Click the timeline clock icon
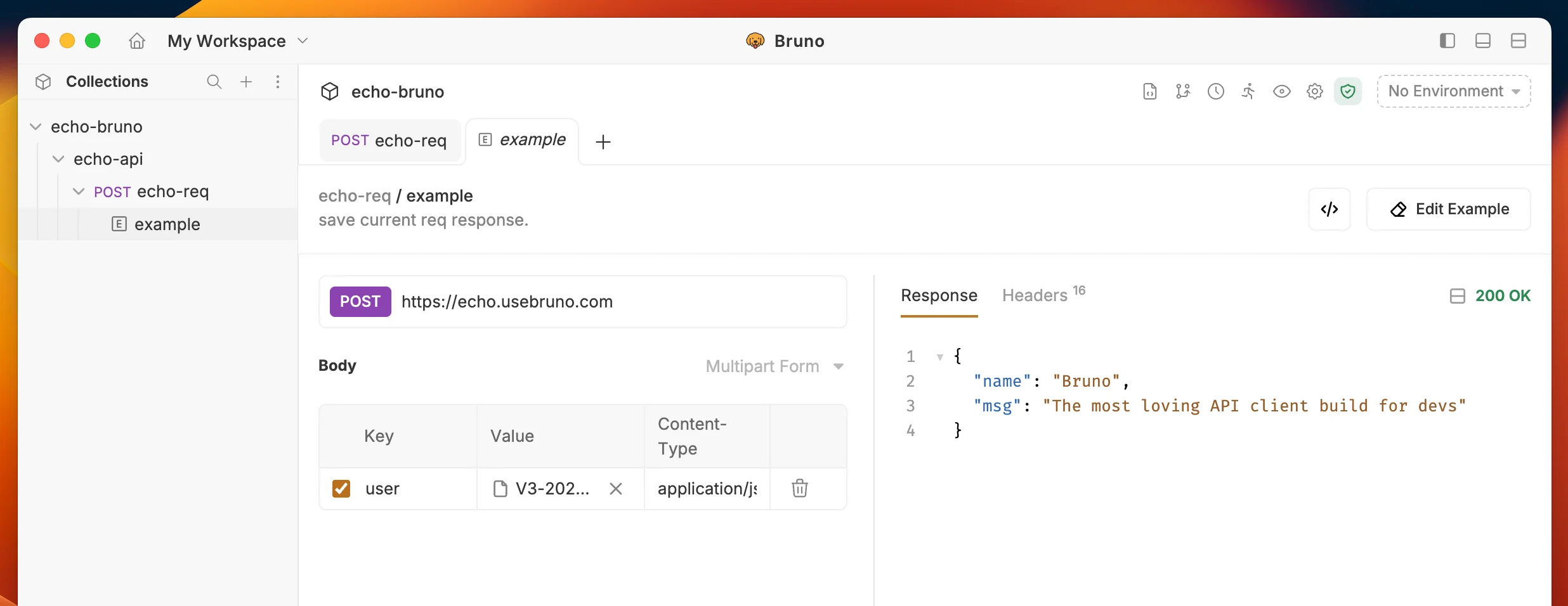This screenshot has height=606, width=1568. pyautogui.click(x=1216, y=91)
